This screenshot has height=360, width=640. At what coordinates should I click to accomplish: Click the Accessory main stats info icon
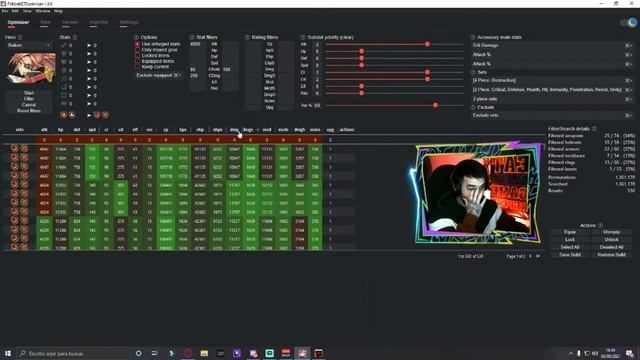(473, 37)
